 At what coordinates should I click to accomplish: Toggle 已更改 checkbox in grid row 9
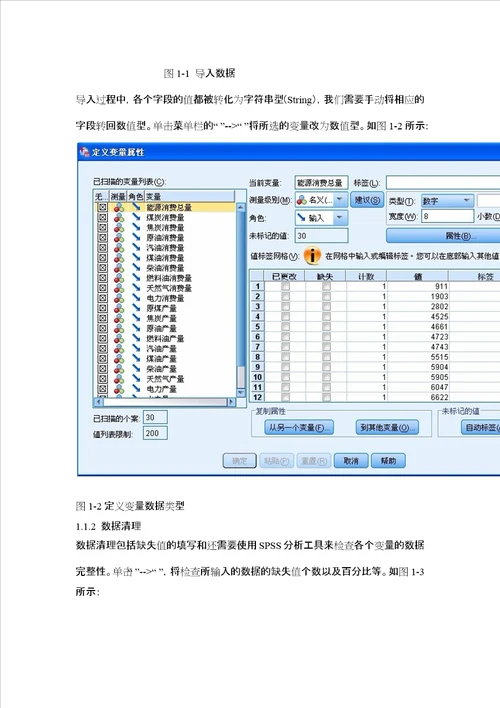(285, 367)
